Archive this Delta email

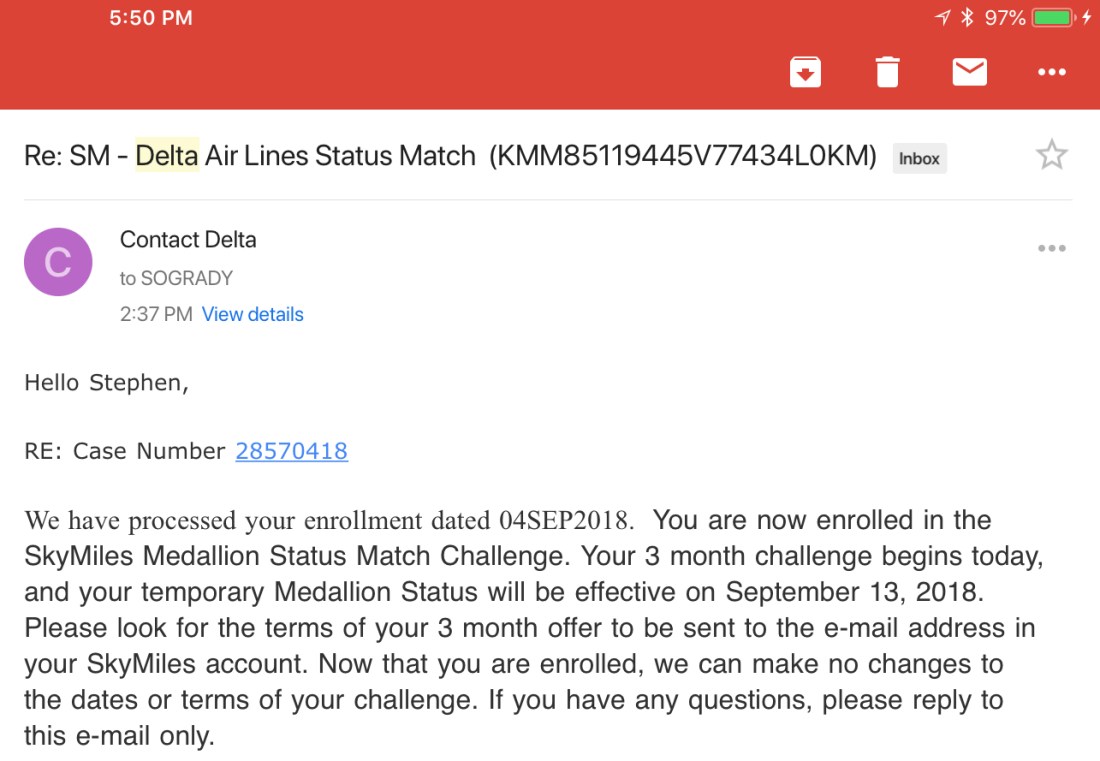point(805,71)
